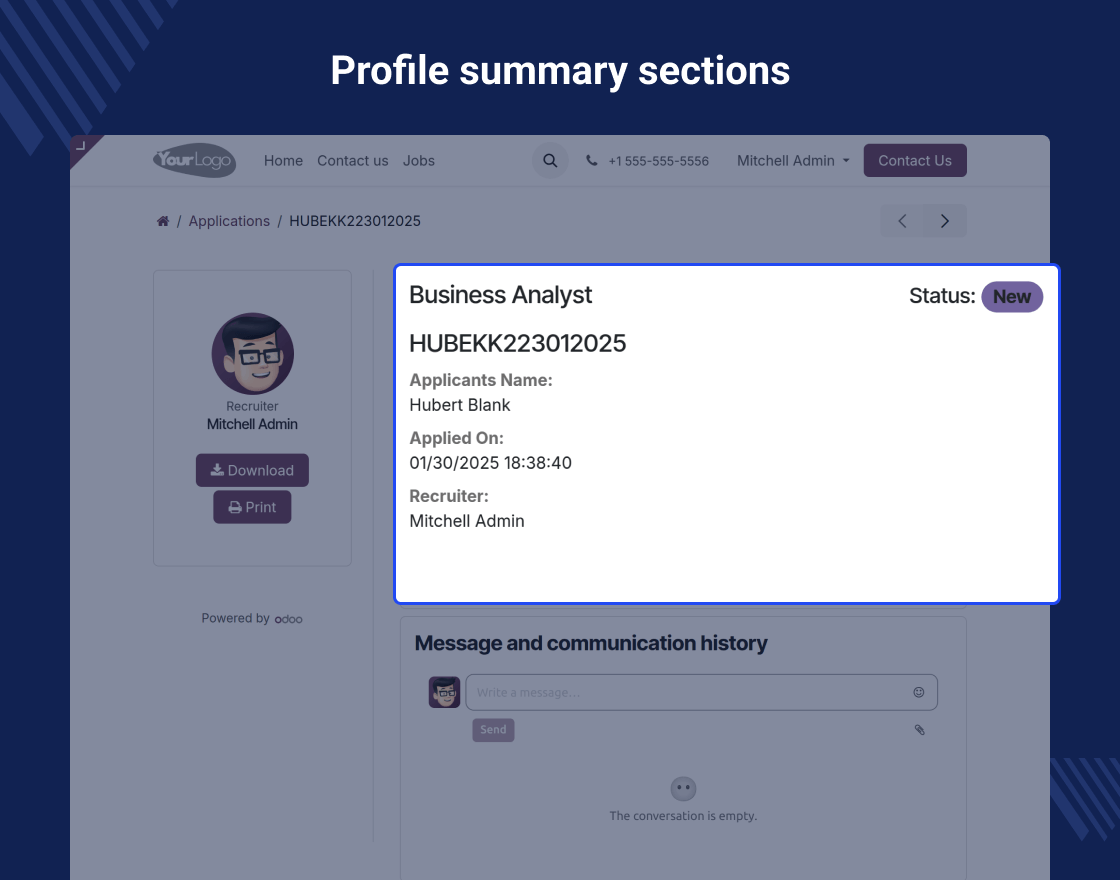The height and width of the screenshot is (880, 1120).
Task: Open the Jobs menu item
Action: [419, 161]
